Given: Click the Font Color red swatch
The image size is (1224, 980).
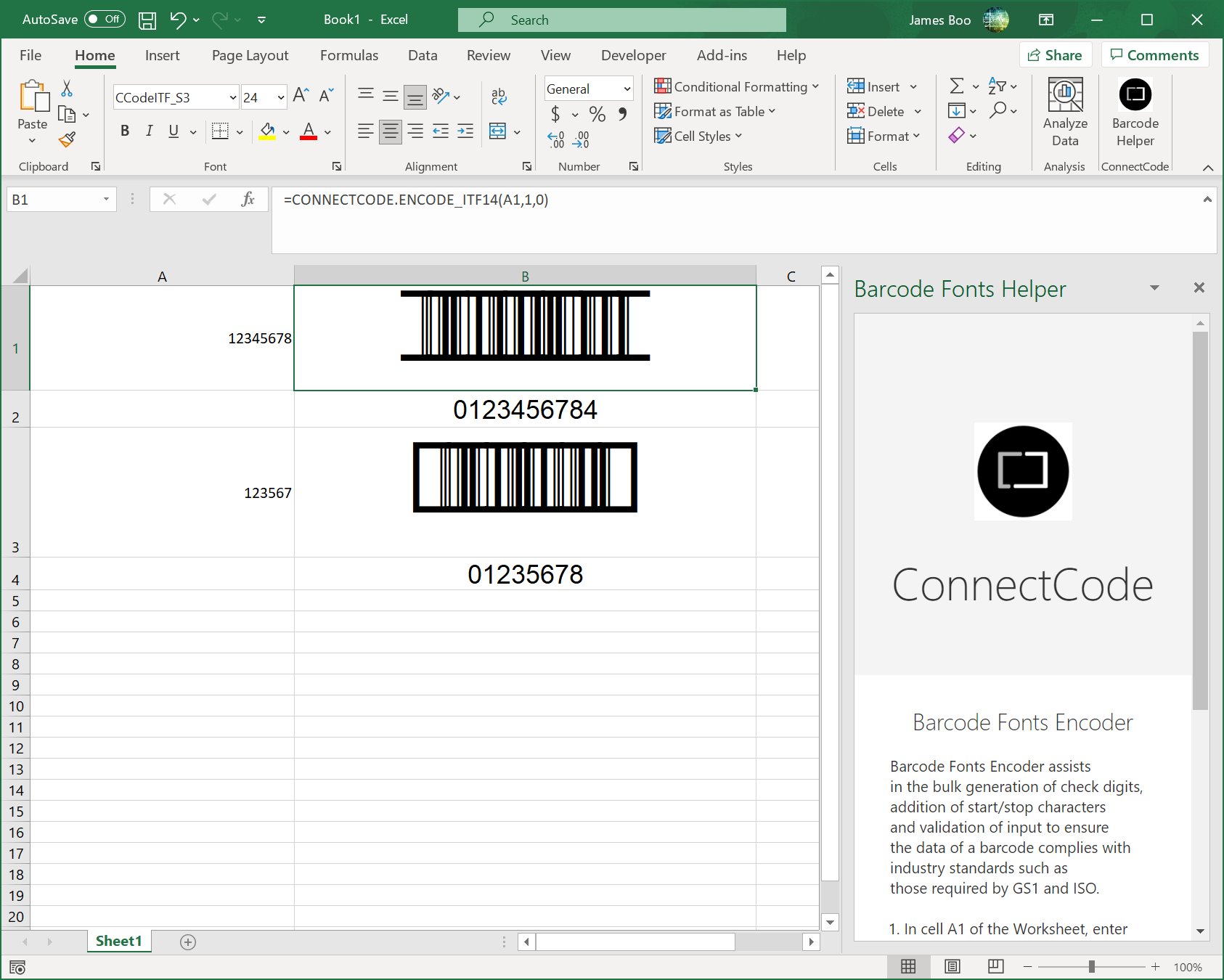Looking at the screenshot, I should coord(309,131).
